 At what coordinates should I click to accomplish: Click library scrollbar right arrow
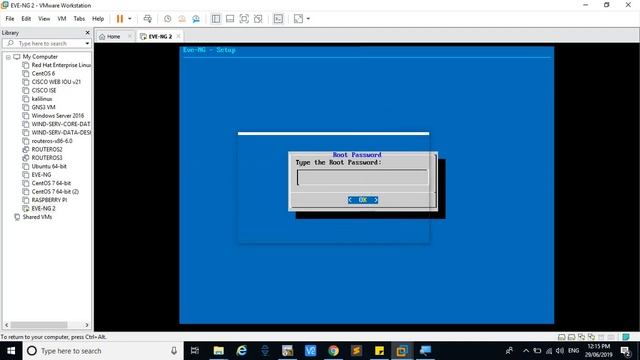[x=87, y=325]
